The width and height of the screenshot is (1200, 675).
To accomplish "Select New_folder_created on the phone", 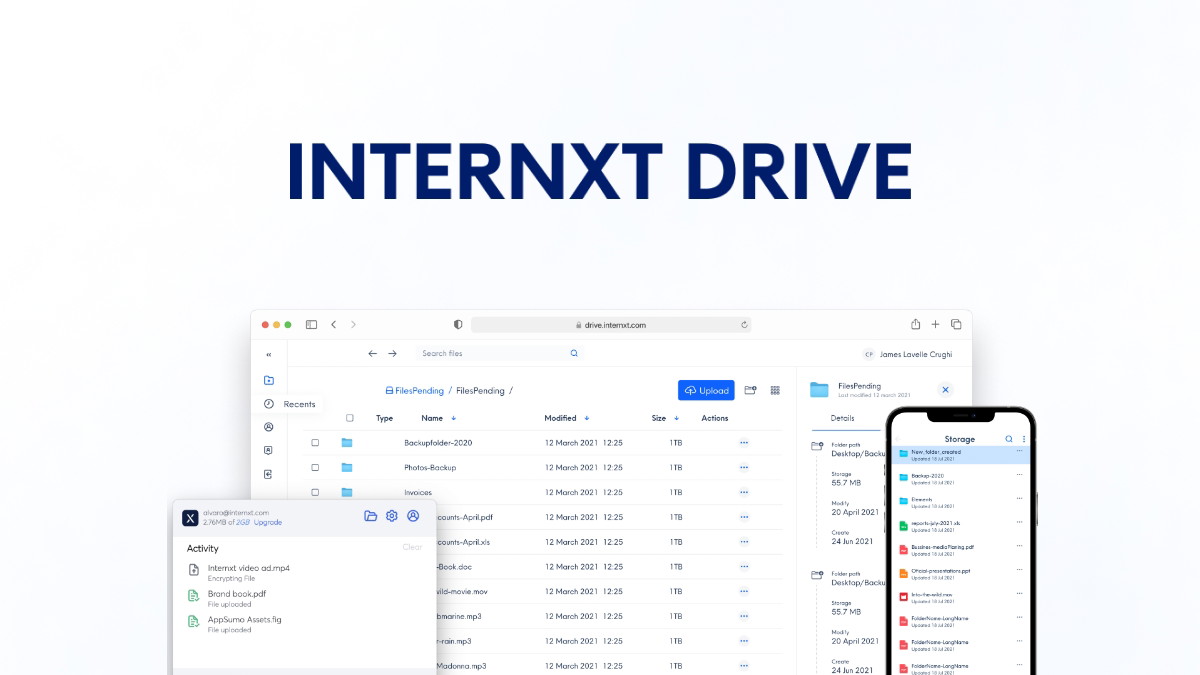I will pyautogui.click(x=960, y=454).
